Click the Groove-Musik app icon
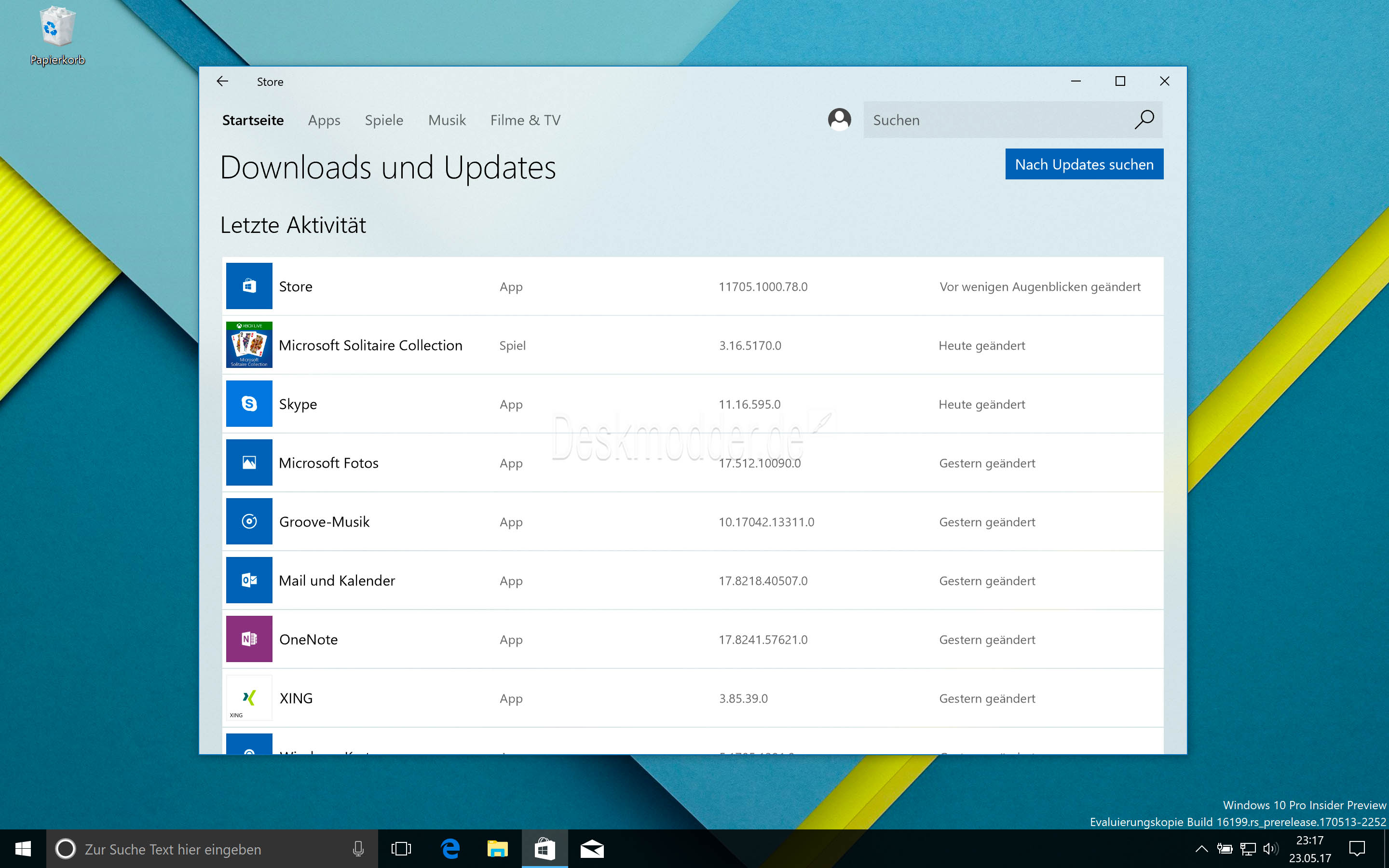Viewport: 1389px width, 868px height. pos(249,521)
